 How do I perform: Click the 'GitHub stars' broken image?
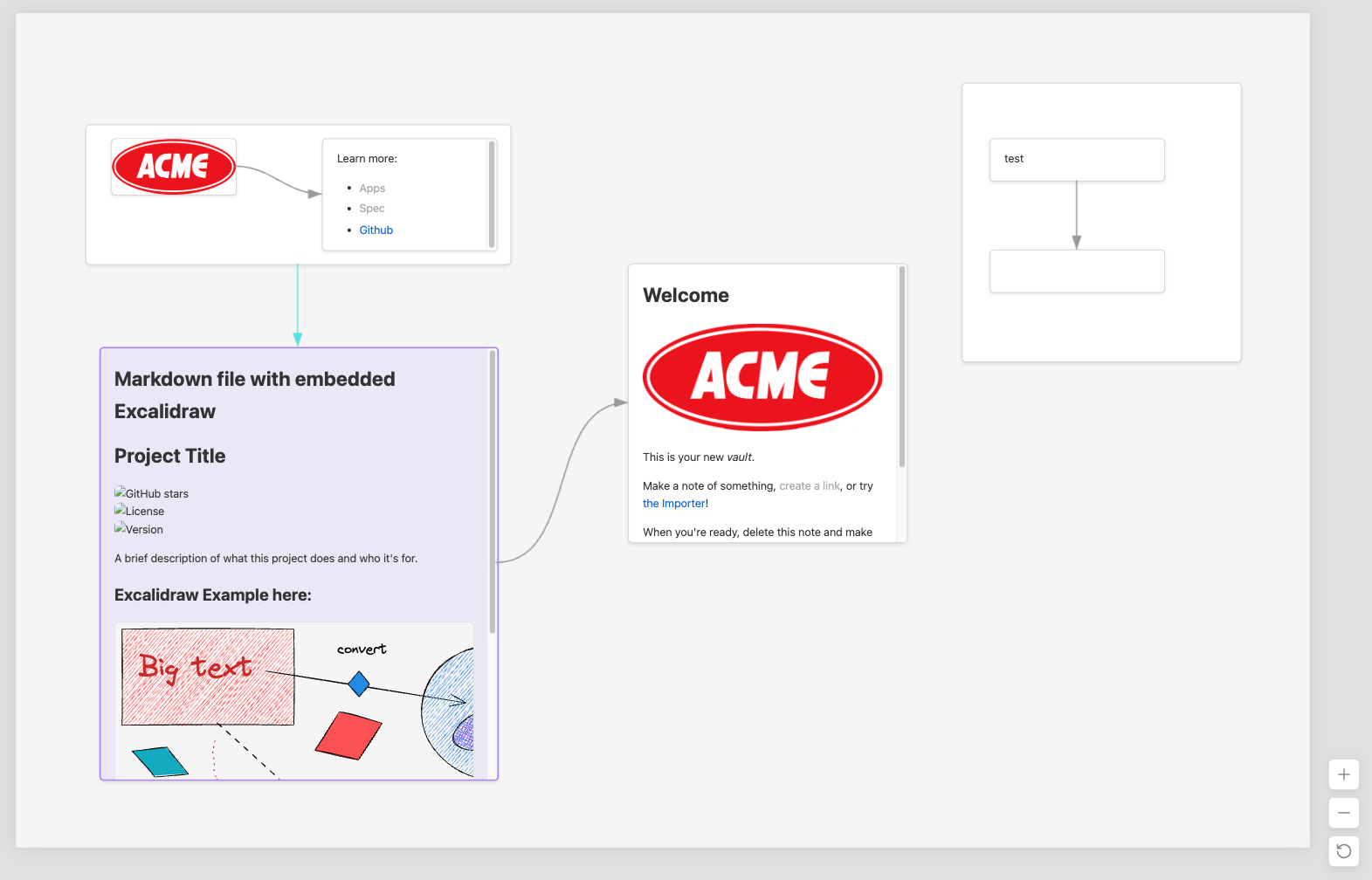pos(151,493)
